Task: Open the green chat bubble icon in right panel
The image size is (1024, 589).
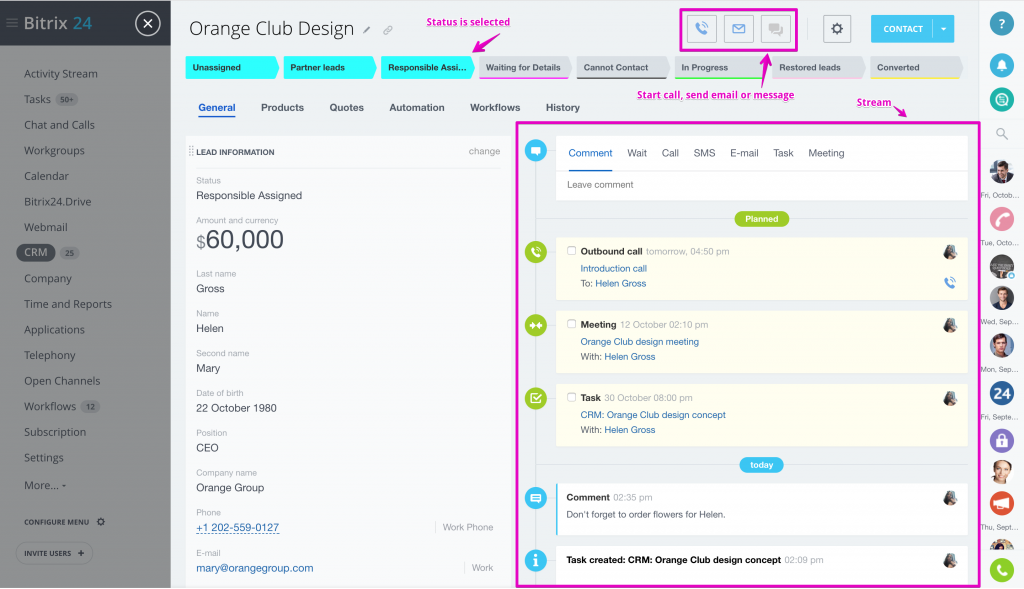Action: tap(1001, 99)
